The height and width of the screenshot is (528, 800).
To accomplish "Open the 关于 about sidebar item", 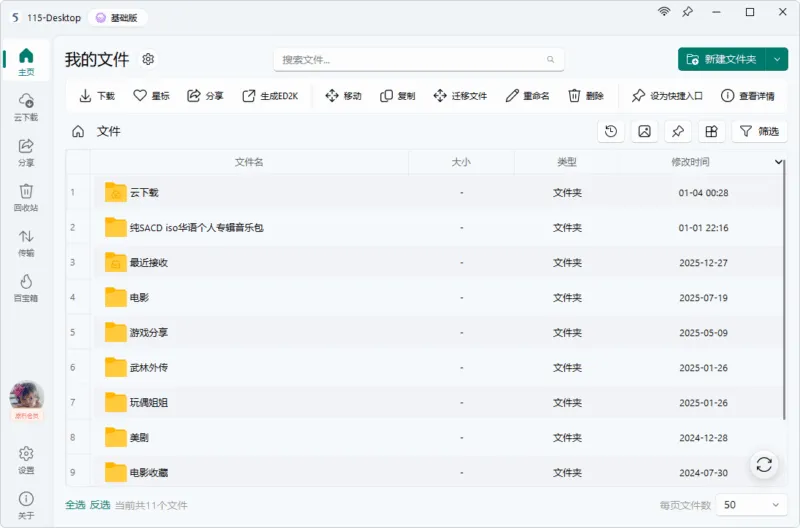I will tap(26, 505).
